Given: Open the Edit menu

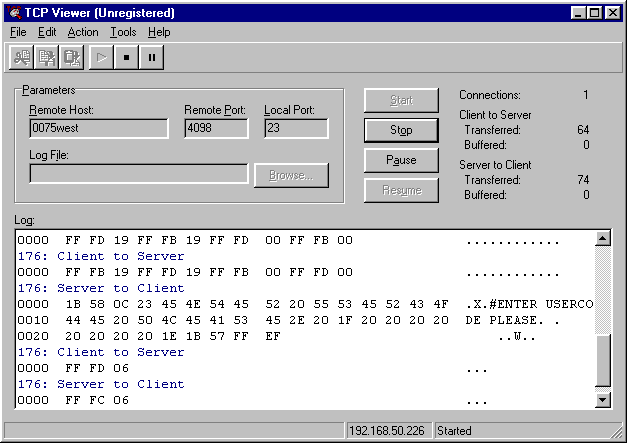Looking at the screenshot, I should click(47, 32).
